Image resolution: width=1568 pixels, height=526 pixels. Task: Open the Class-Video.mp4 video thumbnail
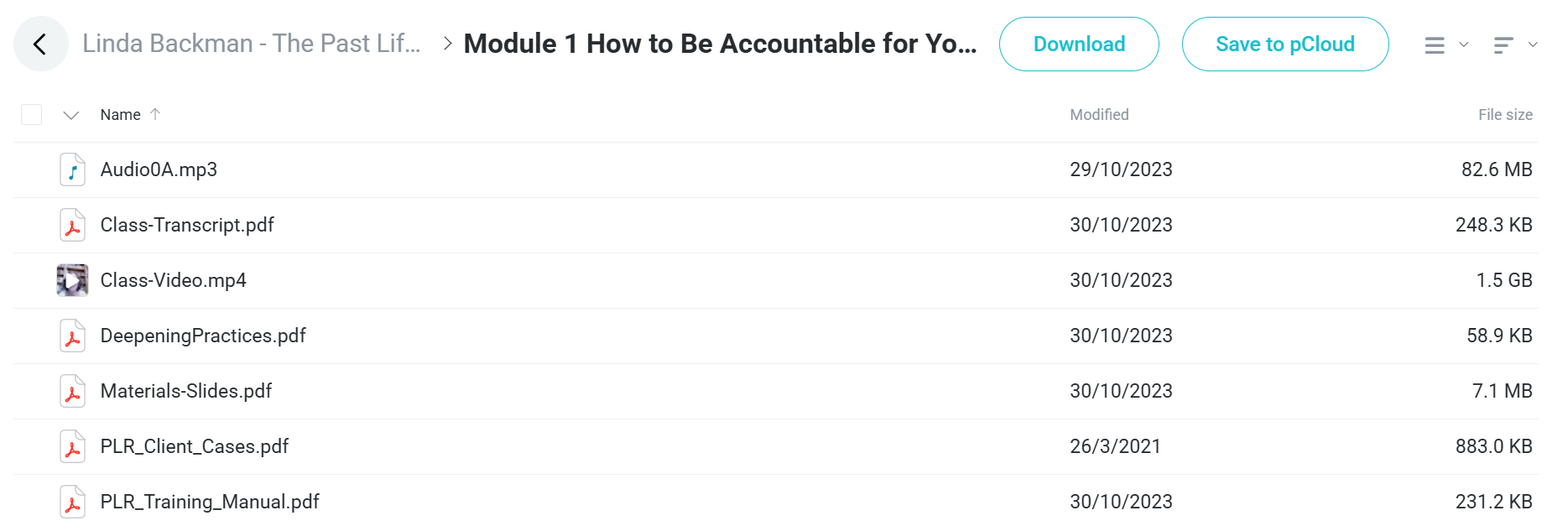72,280
